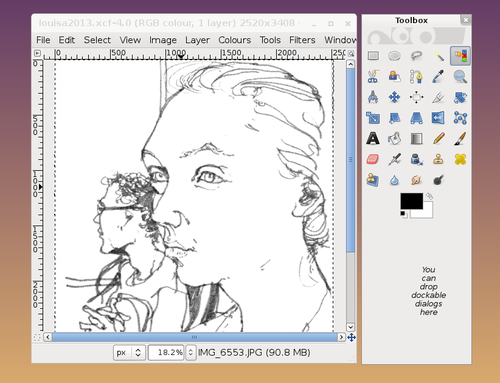Image resolution: width=500 pixels, height=383 pixels.
Task: Select the Scissors Select tool
Action: [373, 76]
